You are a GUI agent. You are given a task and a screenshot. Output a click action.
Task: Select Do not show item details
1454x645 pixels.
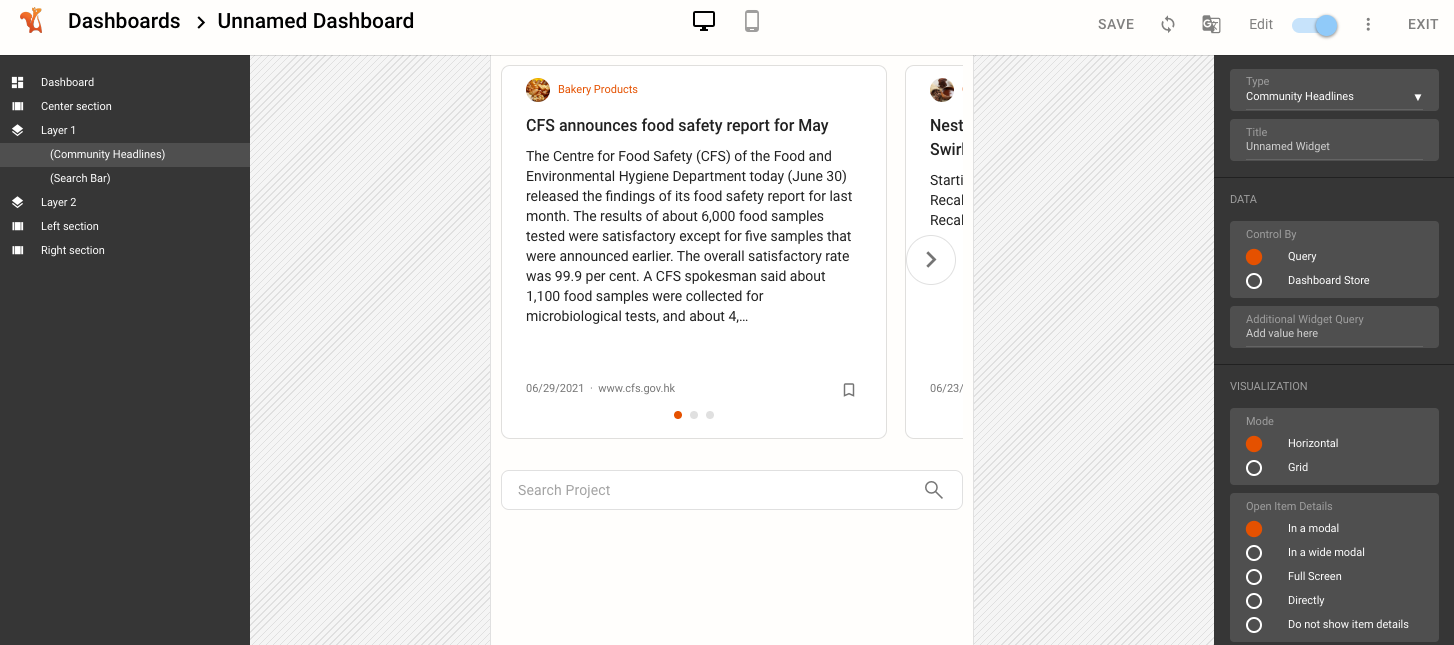point(1254,625)
